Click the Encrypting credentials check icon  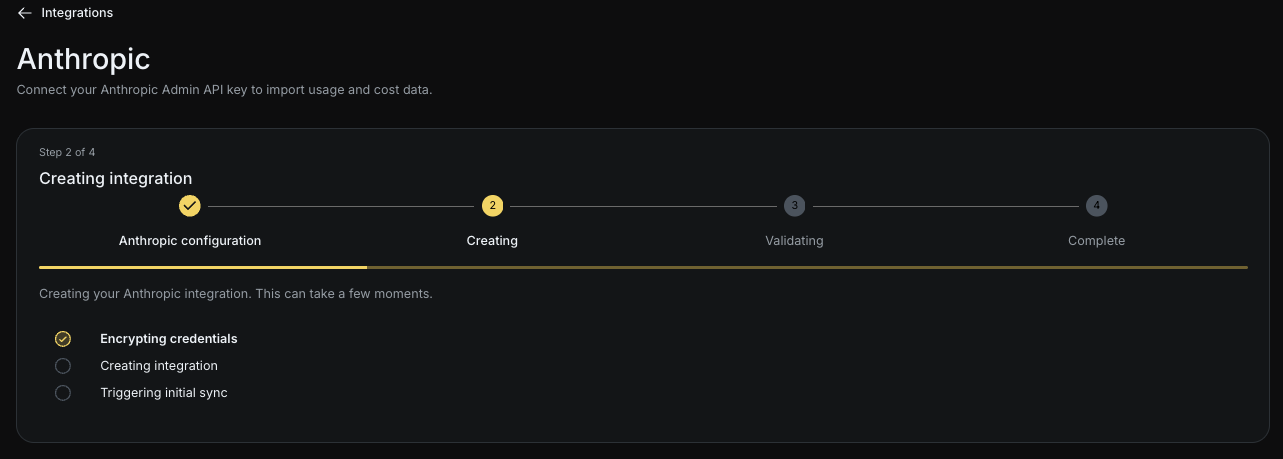coord(63,339)
